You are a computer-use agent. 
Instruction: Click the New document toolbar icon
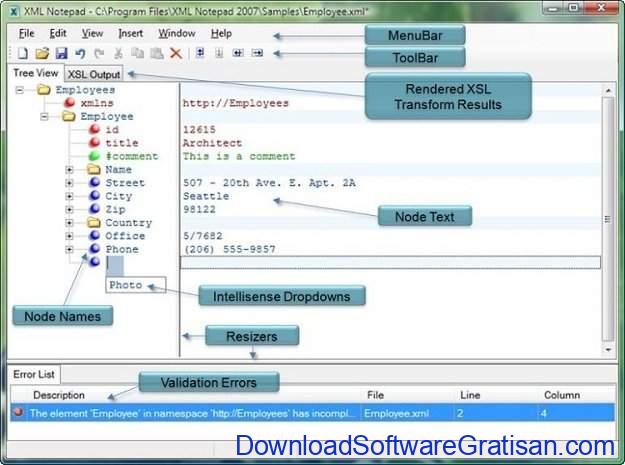[x=23, y=53]
